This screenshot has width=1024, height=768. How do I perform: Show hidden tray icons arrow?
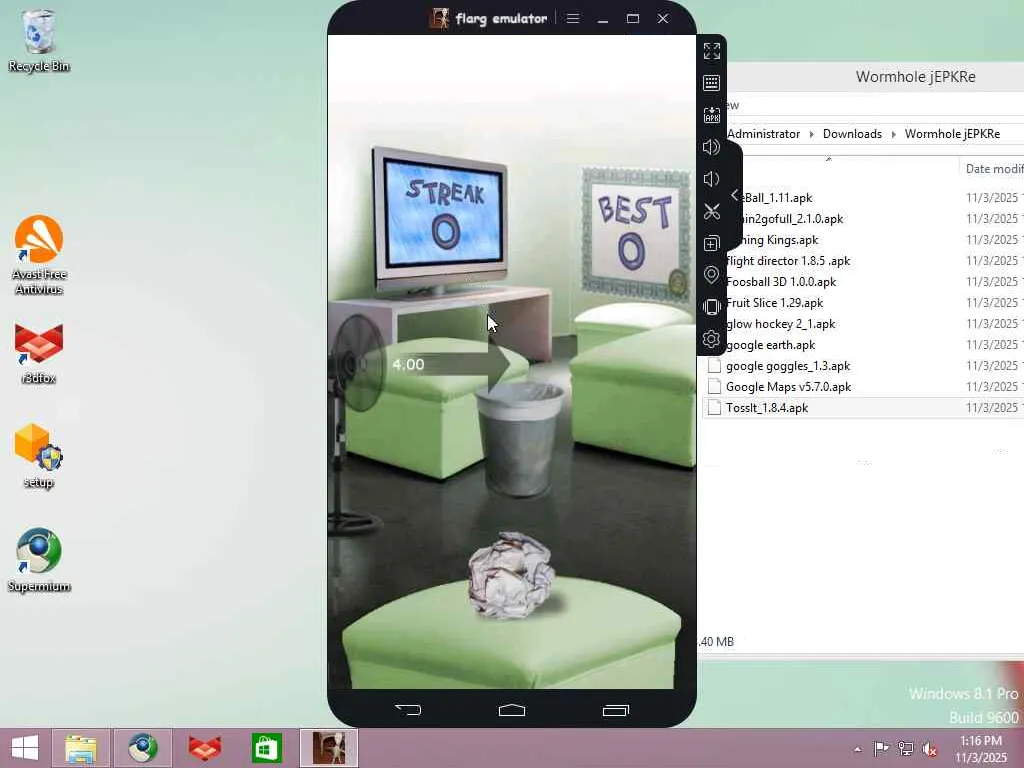click(857, 749)
